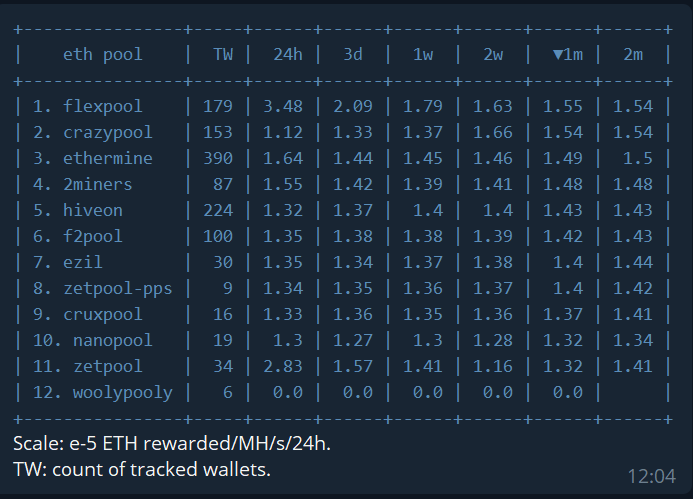
Task: Click zetpool's 3d value 1.57
Action: (353, 366)
